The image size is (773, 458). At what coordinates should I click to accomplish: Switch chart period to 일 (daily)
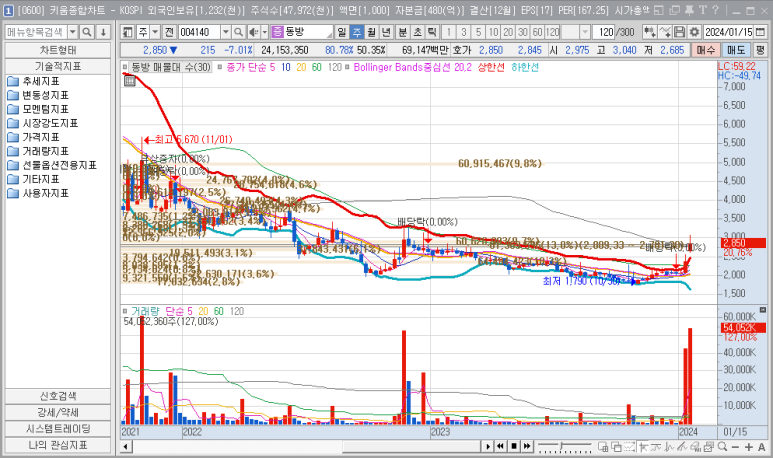[342, 33]
